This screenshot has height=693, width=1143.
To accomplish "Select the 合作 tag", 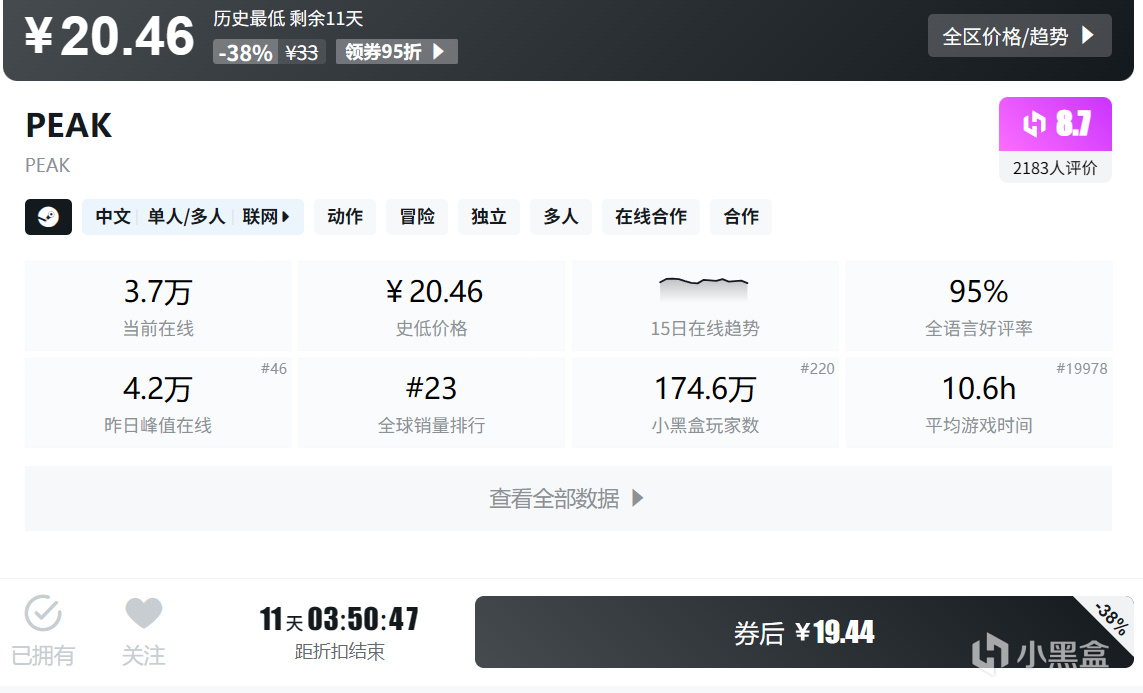I will (741, 216).
